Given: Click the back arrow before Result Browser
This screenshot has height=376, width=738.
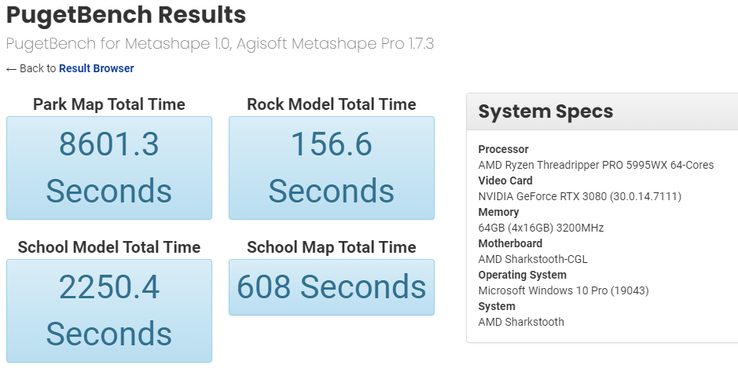Looking at the screenshot, I should (x=11, y=69).
